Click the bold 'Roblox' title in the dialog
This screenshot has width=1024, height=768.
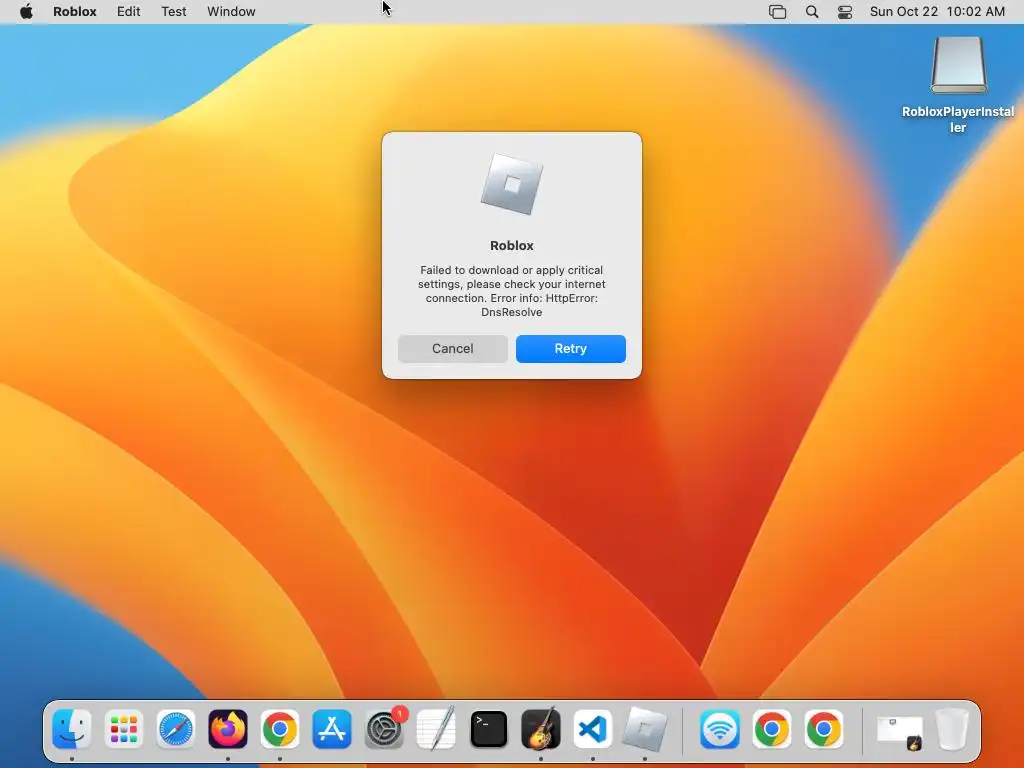512,246
